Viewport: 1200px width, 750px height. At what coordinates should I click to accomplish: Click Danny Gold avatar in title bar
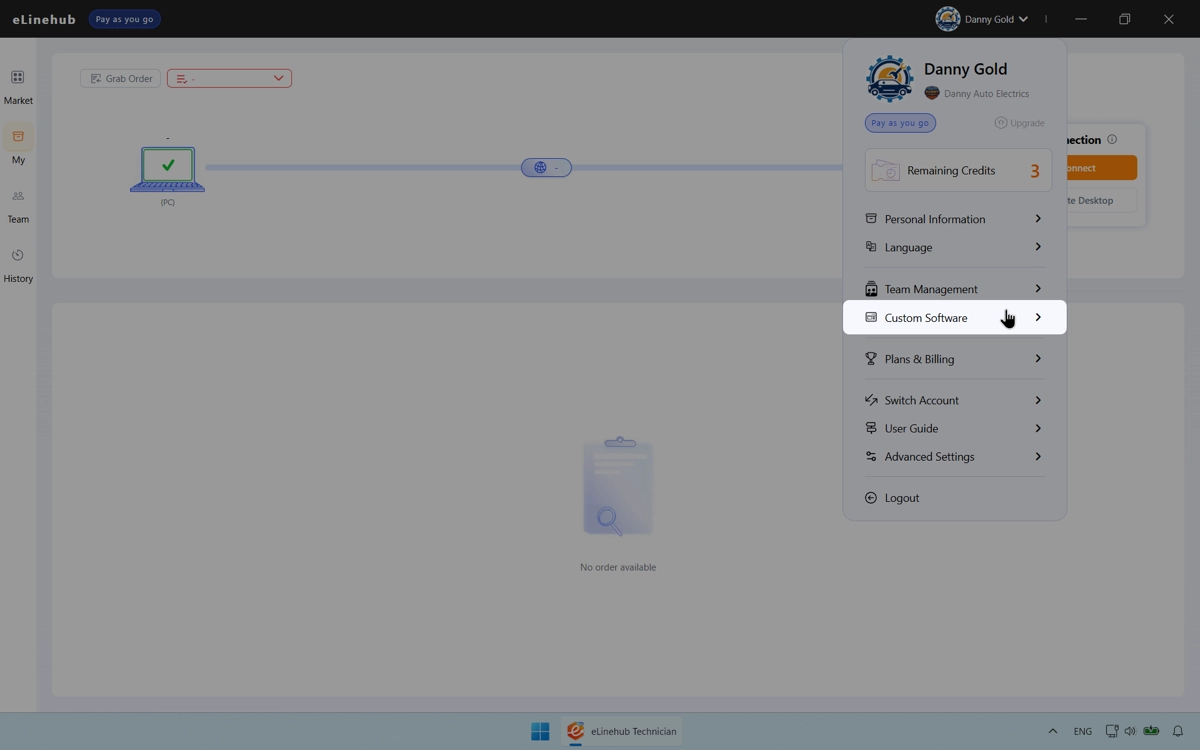click(x=947, y=19)
